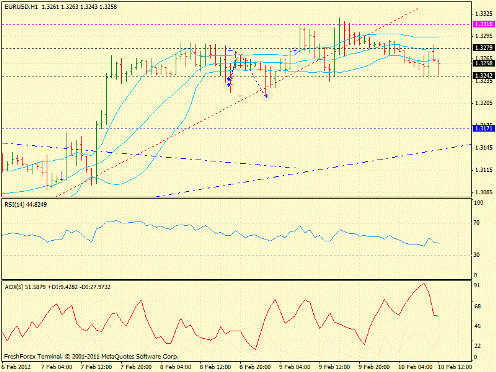
Task: Click the RSI scale value 30
Action: click(x=477, y=255)
